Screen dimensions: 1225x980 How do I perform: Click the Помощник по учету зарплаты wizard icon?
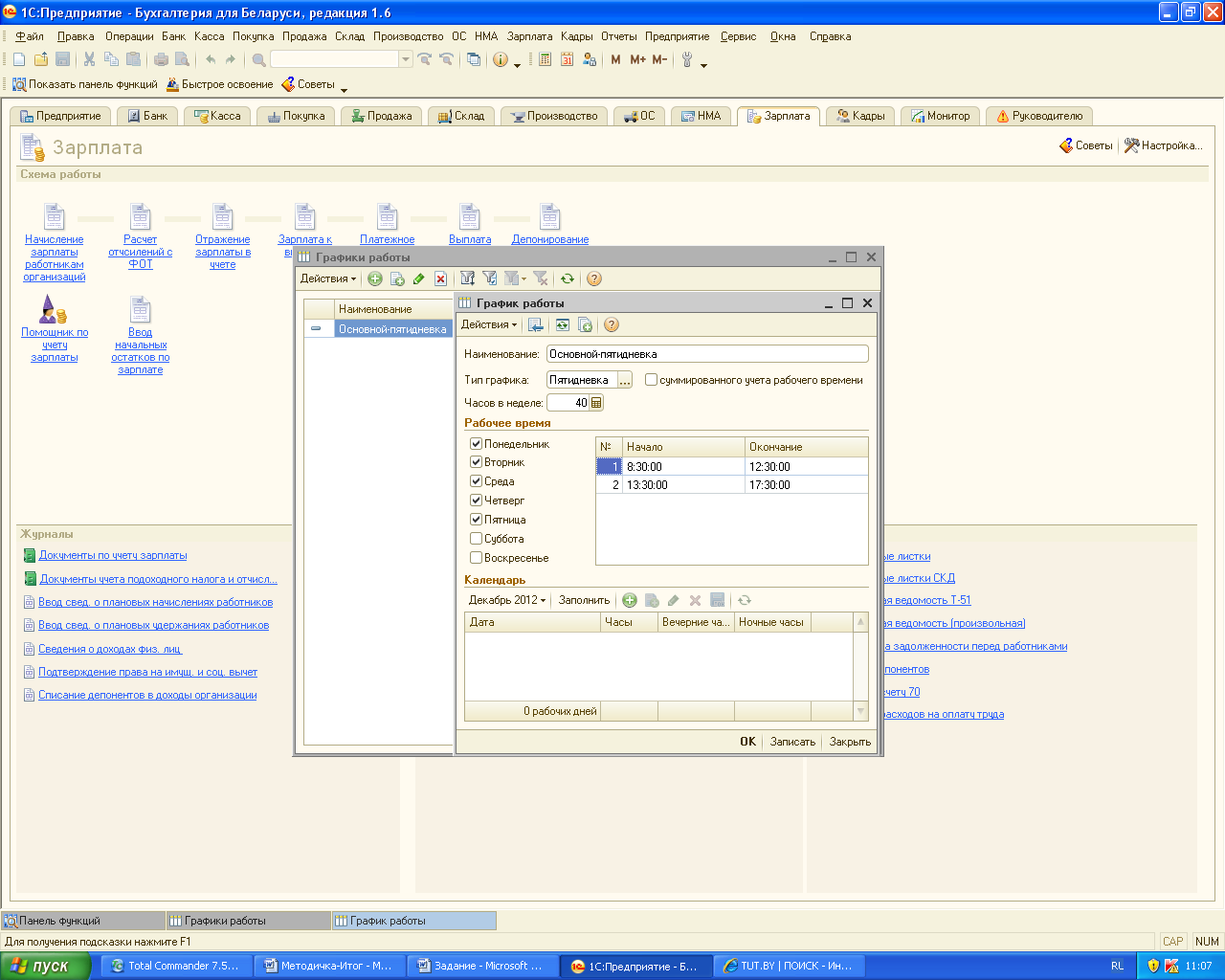point(54,309)
